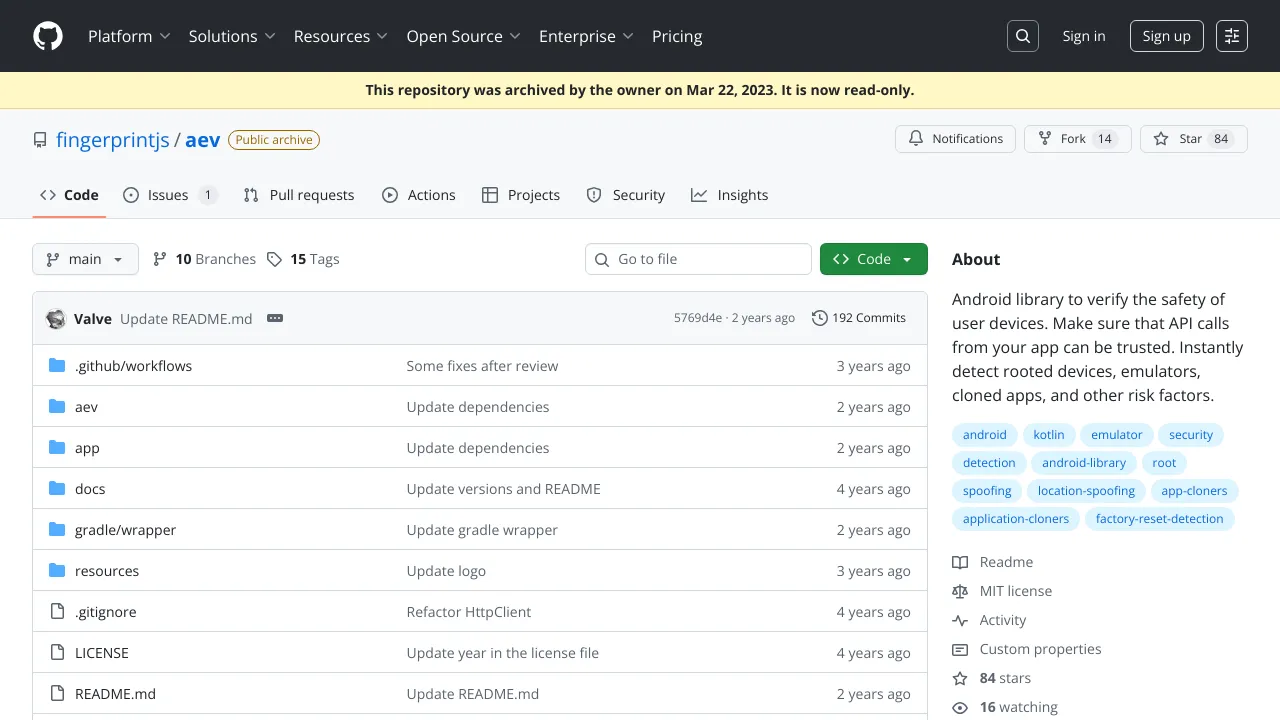Image resolution: width=1280 pixels, height=720 pixels.
Task: Click the file icon for README.md
Action: (57, 694)
